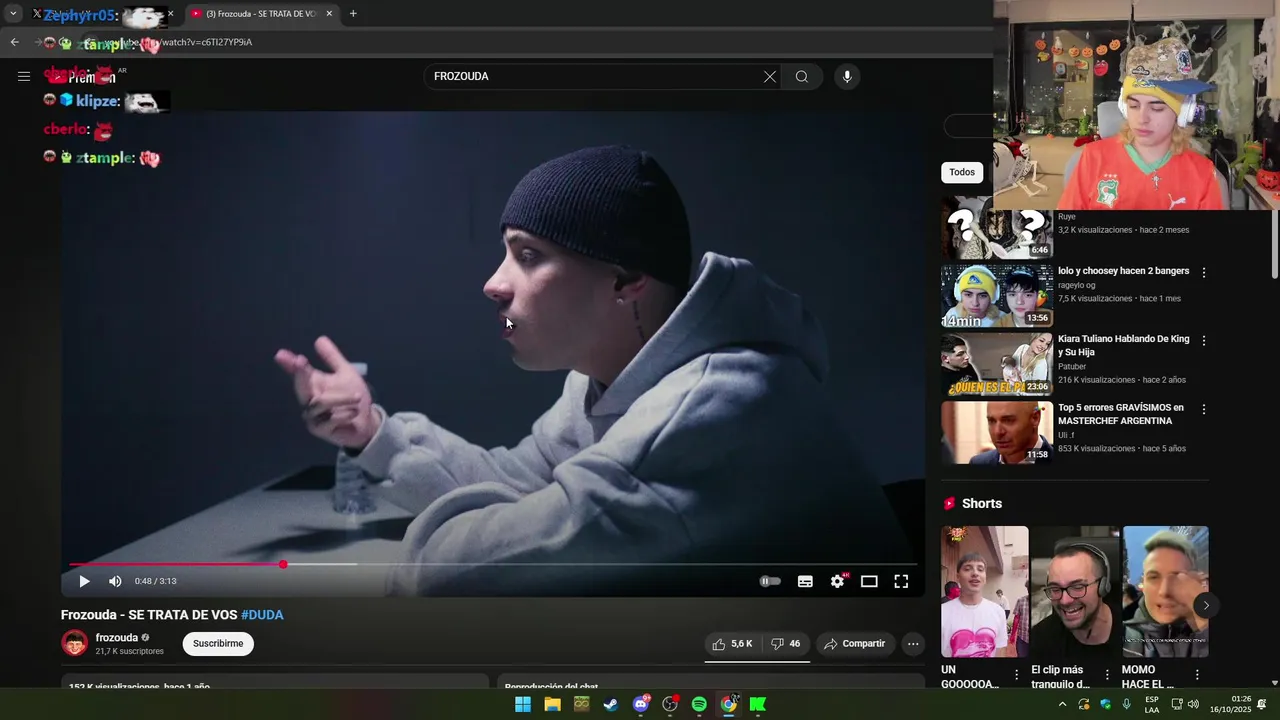Open Windows Start menu
Viewport: 1280px width, 720px height.
523,704
